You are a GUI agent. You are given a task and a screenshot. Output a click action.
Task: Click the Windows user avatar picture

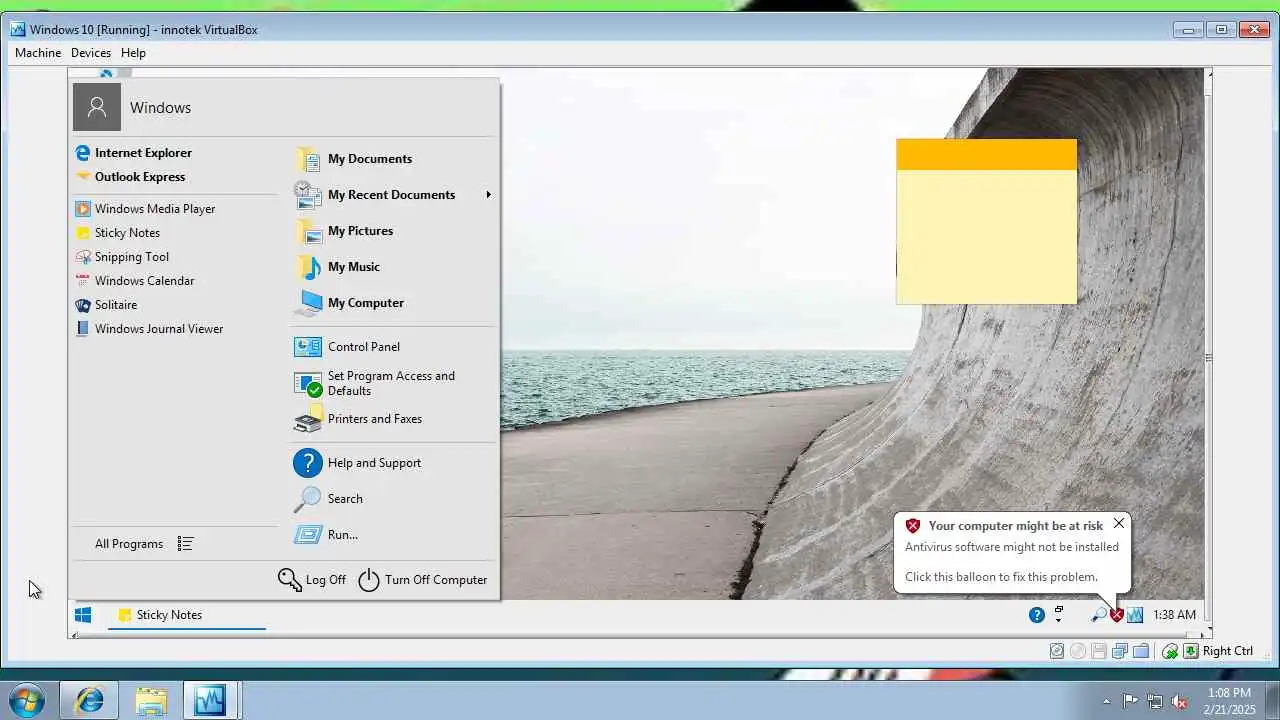click(97, 107)
